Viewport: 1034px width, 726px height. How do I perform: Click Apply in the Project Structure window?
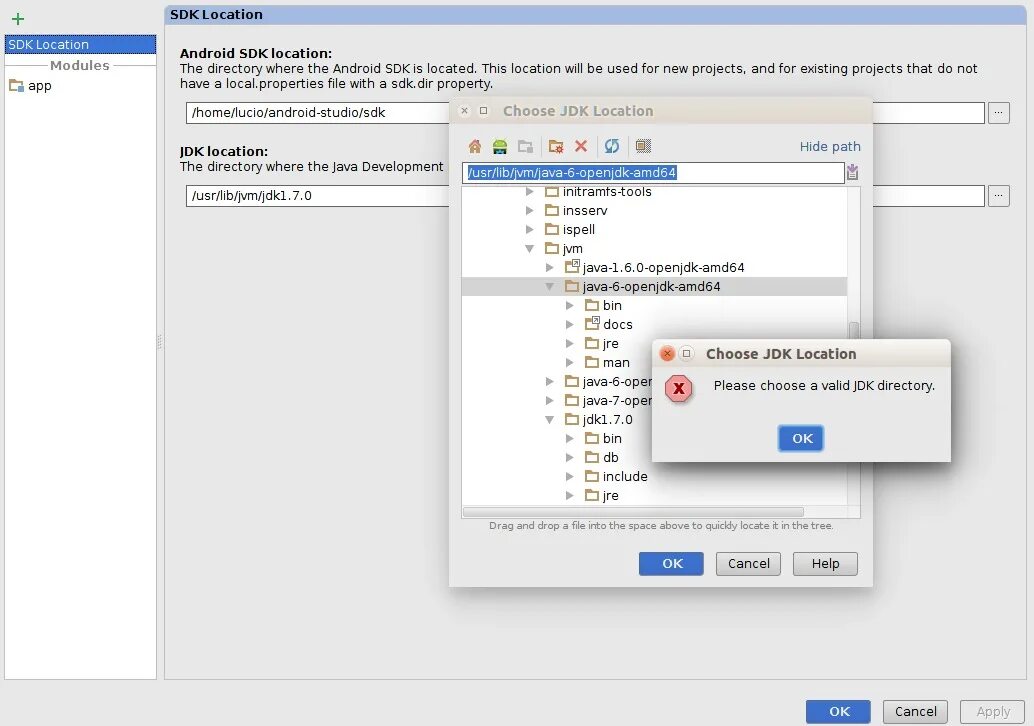(x=992, y=711)
